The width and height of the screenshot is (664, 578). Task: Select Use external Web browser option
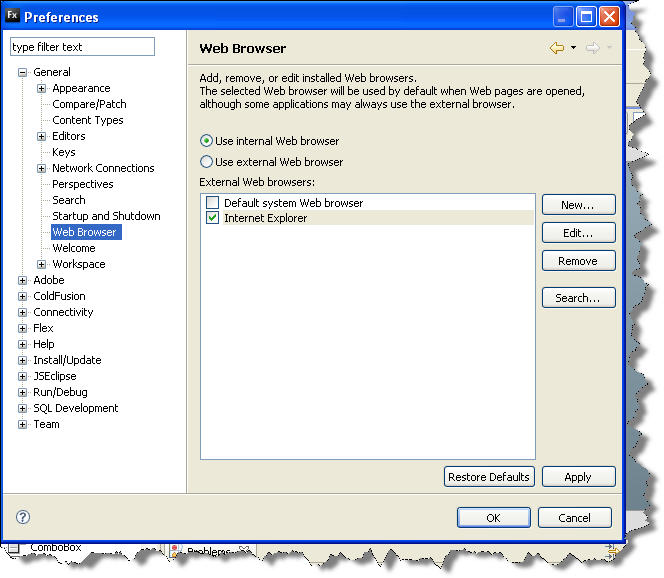[207, 161]
